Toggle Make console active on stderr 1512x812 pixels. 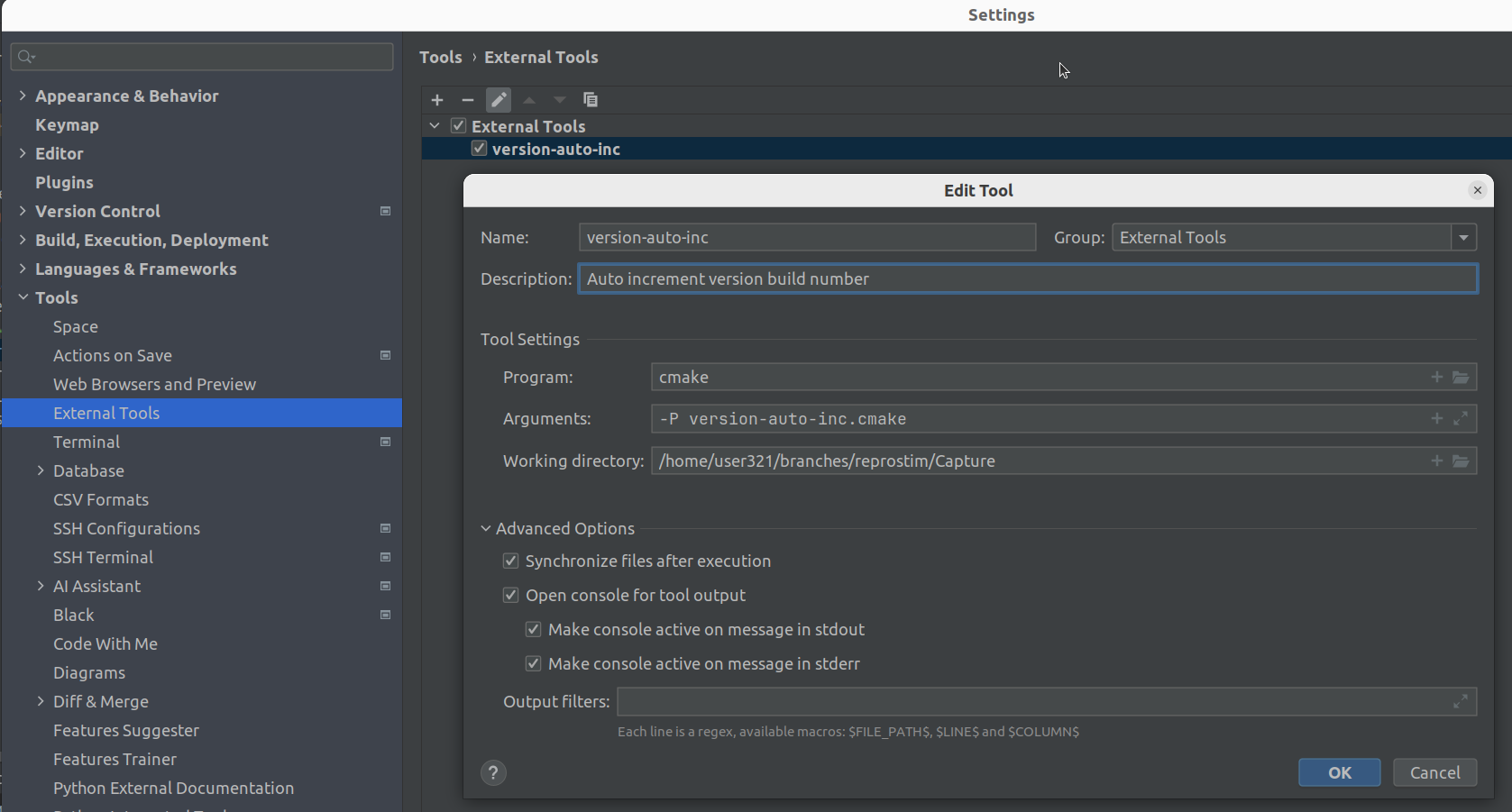pos(533,663)
